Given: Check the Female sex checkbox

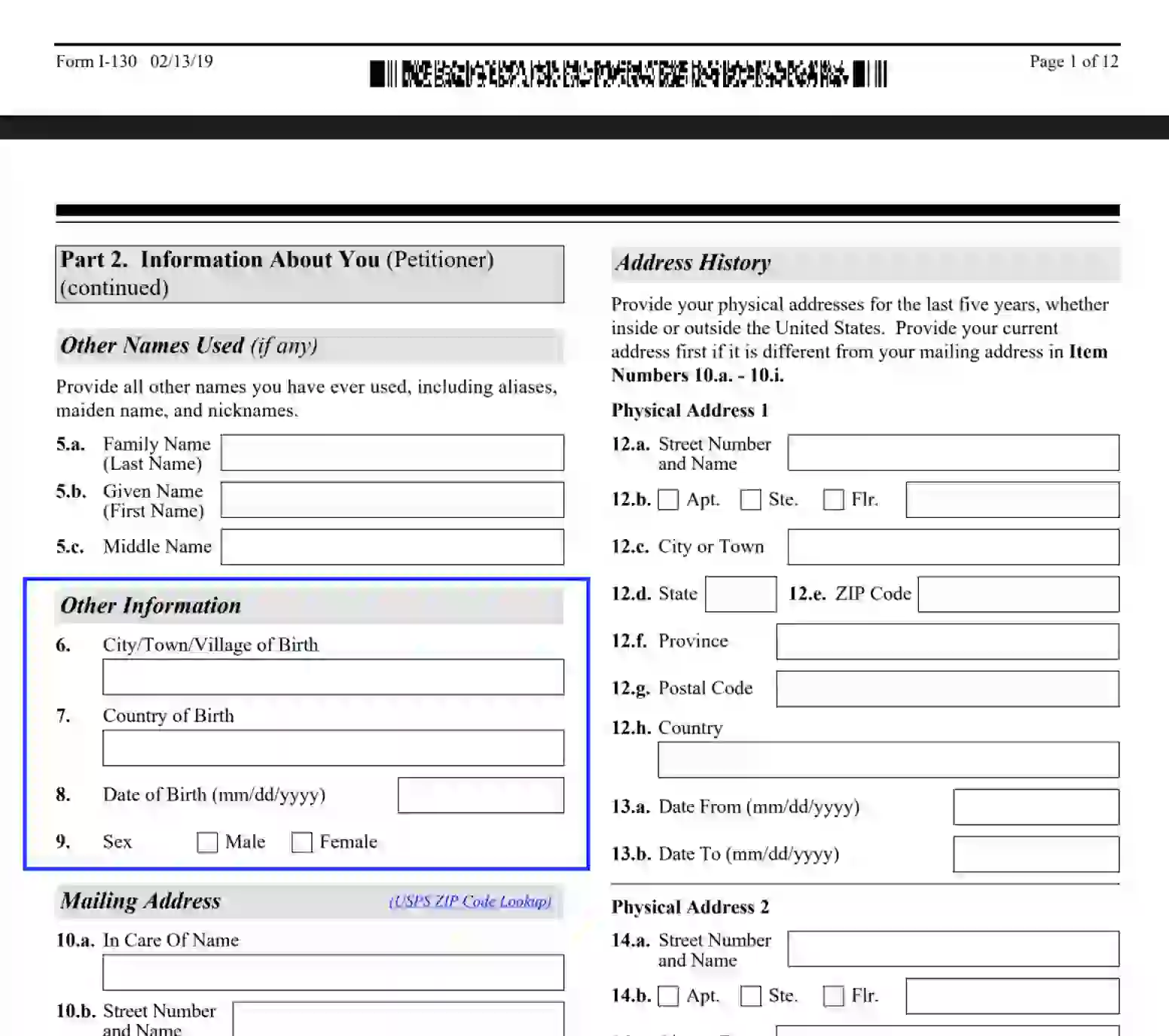Looking at the screenshot, I should (x=302, y=842).
